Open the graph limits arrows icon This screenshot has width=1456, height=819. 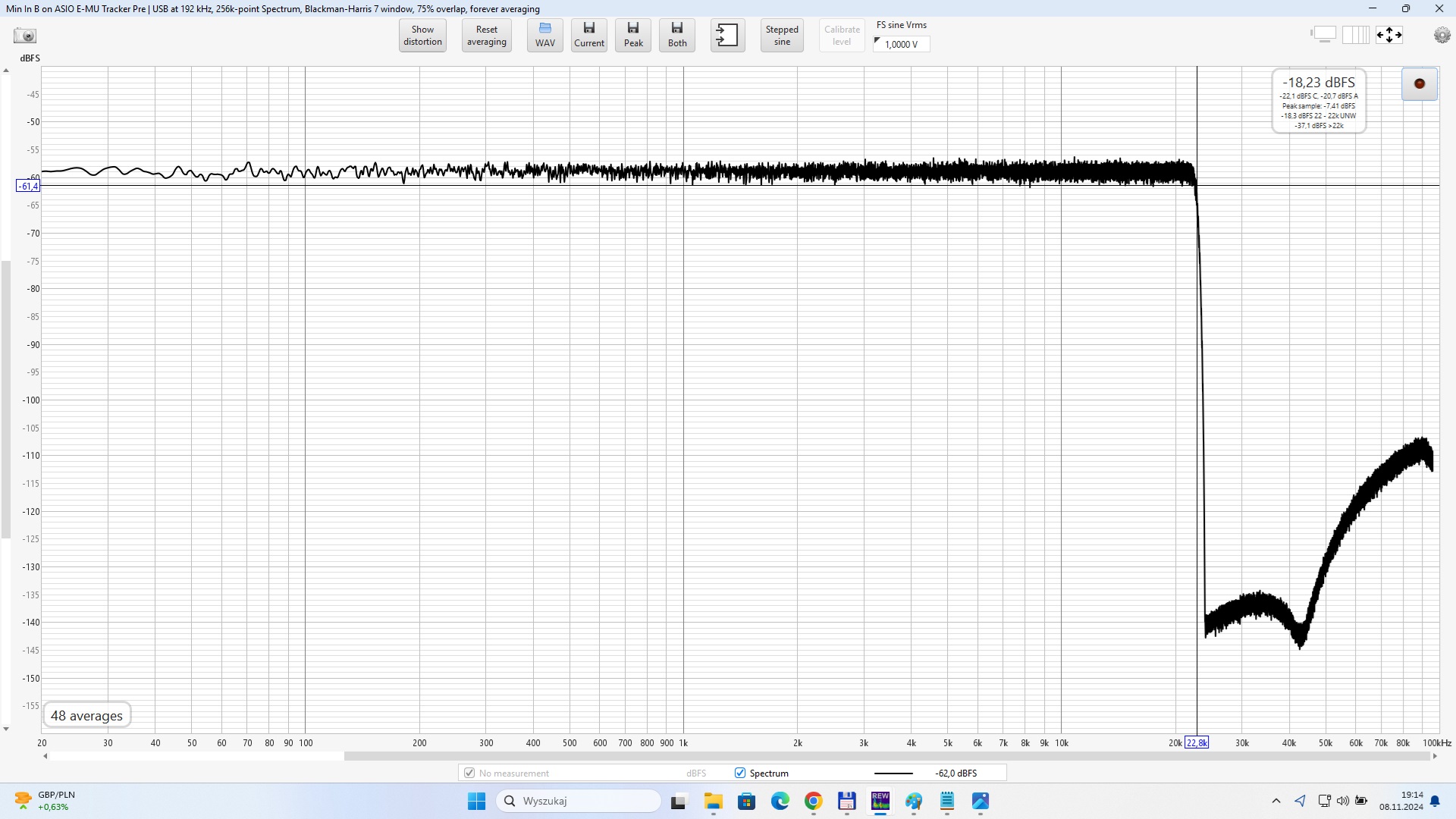click(x=1389, y=35)
